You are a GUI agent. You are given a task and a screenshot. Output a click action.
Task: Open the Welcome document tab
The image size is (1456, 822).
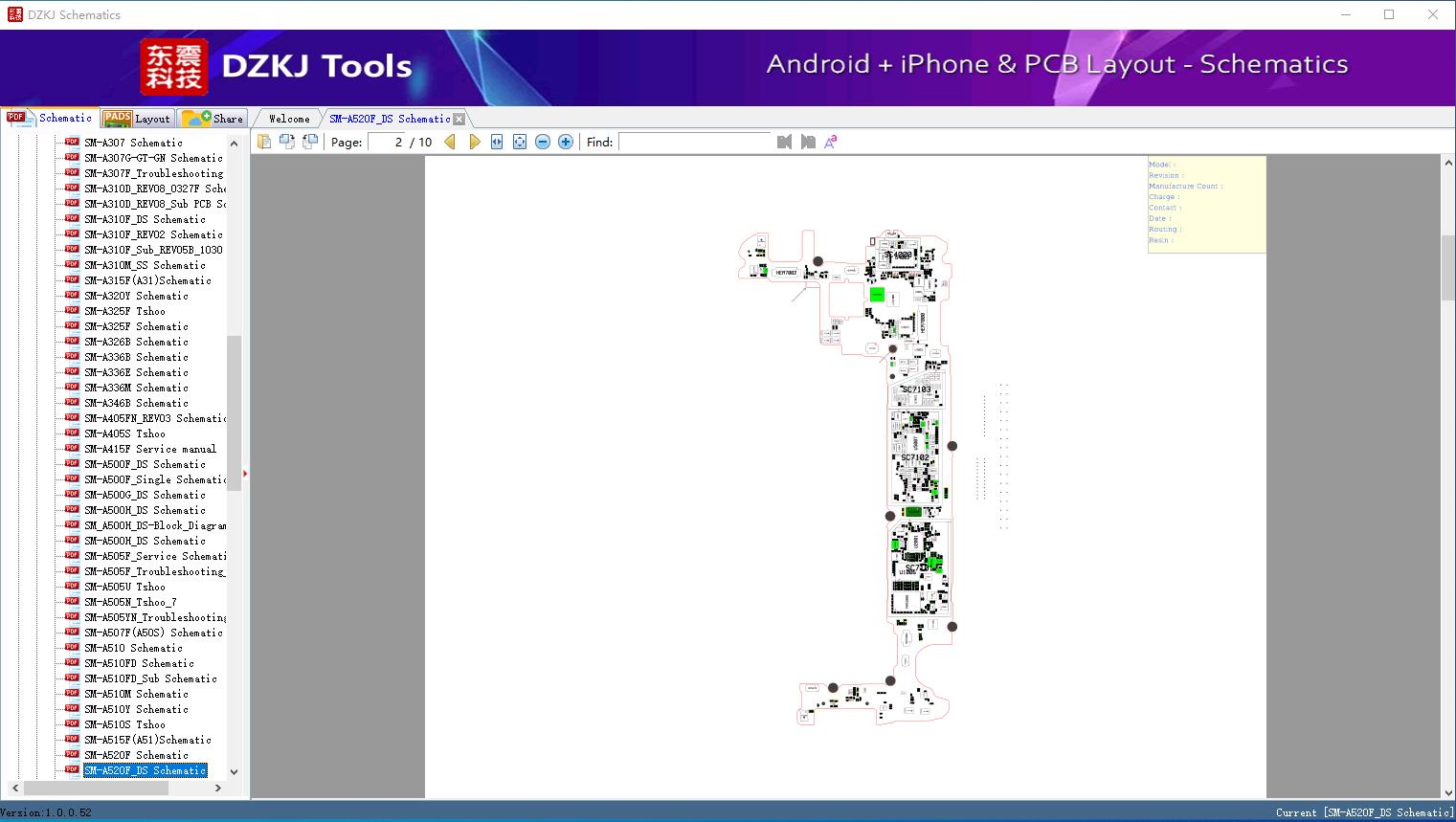click(288, 119)
